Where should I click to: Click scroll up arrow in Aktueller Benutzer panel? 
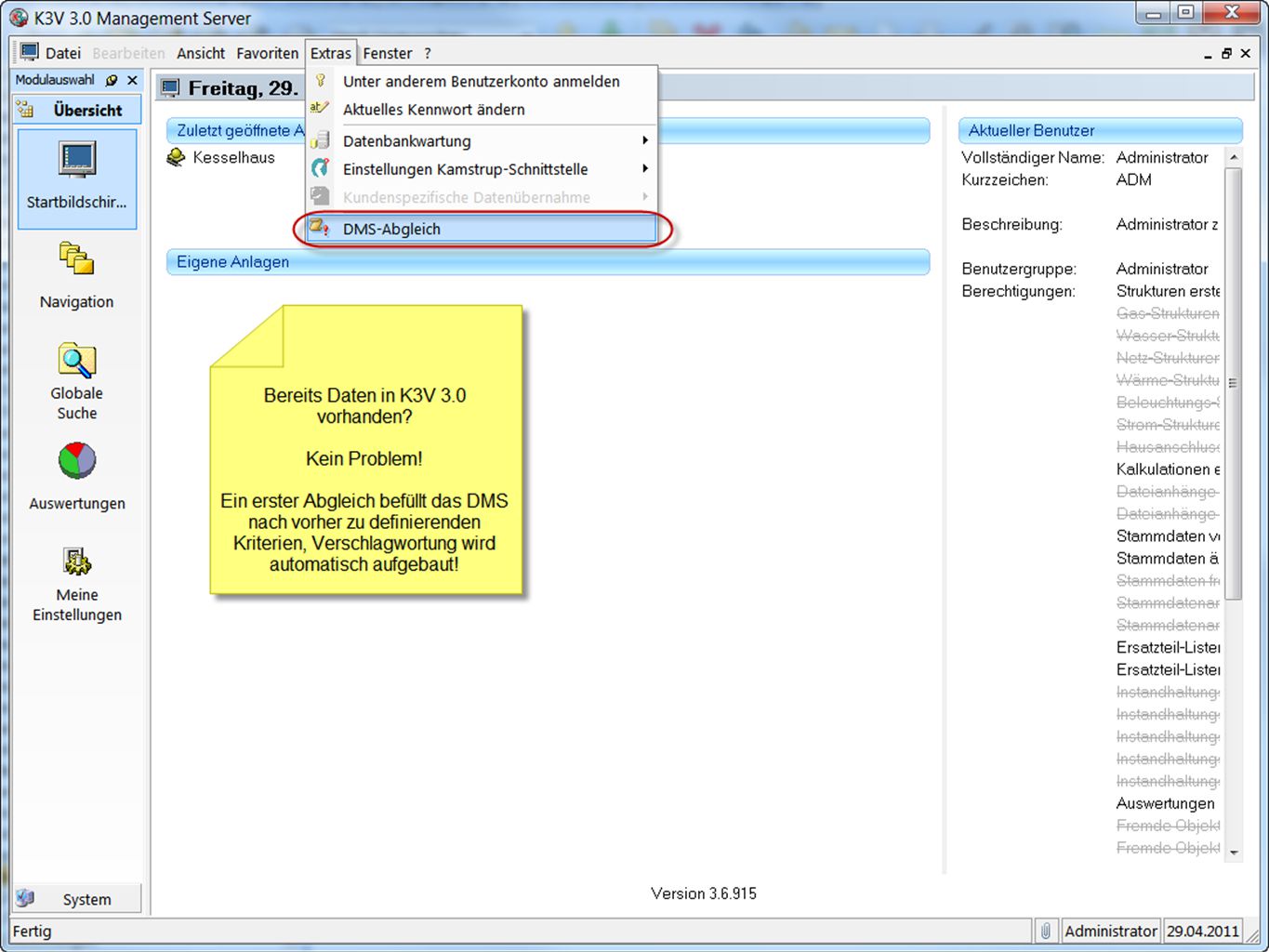coord(1234,156)
